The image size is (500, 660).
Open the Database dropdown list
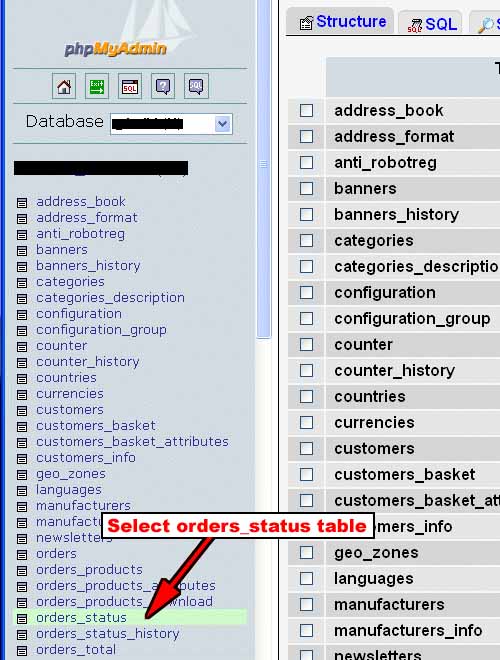[x=222, y=124]
